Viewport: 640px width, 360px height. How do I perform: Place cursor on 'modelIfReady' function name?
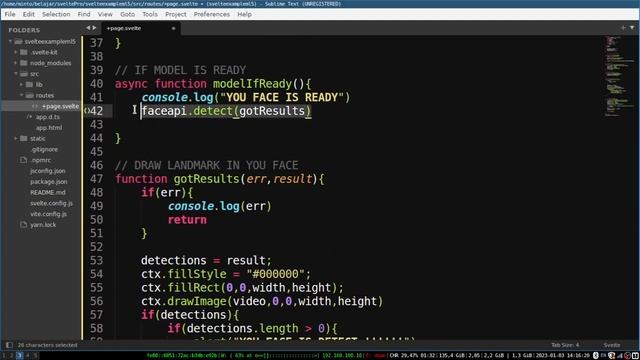coord(252,84)
